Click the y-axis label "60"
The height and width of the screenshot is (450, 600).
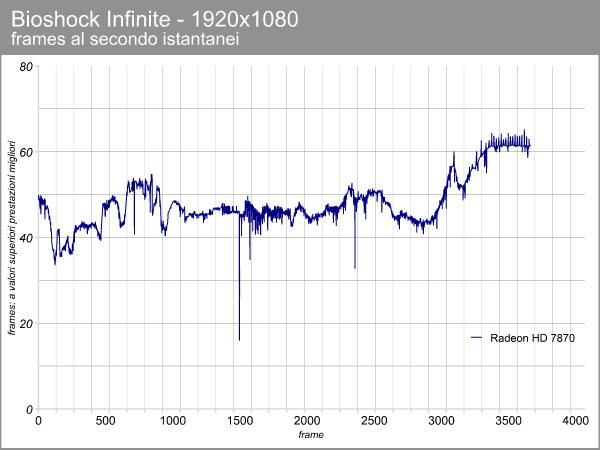26,153
